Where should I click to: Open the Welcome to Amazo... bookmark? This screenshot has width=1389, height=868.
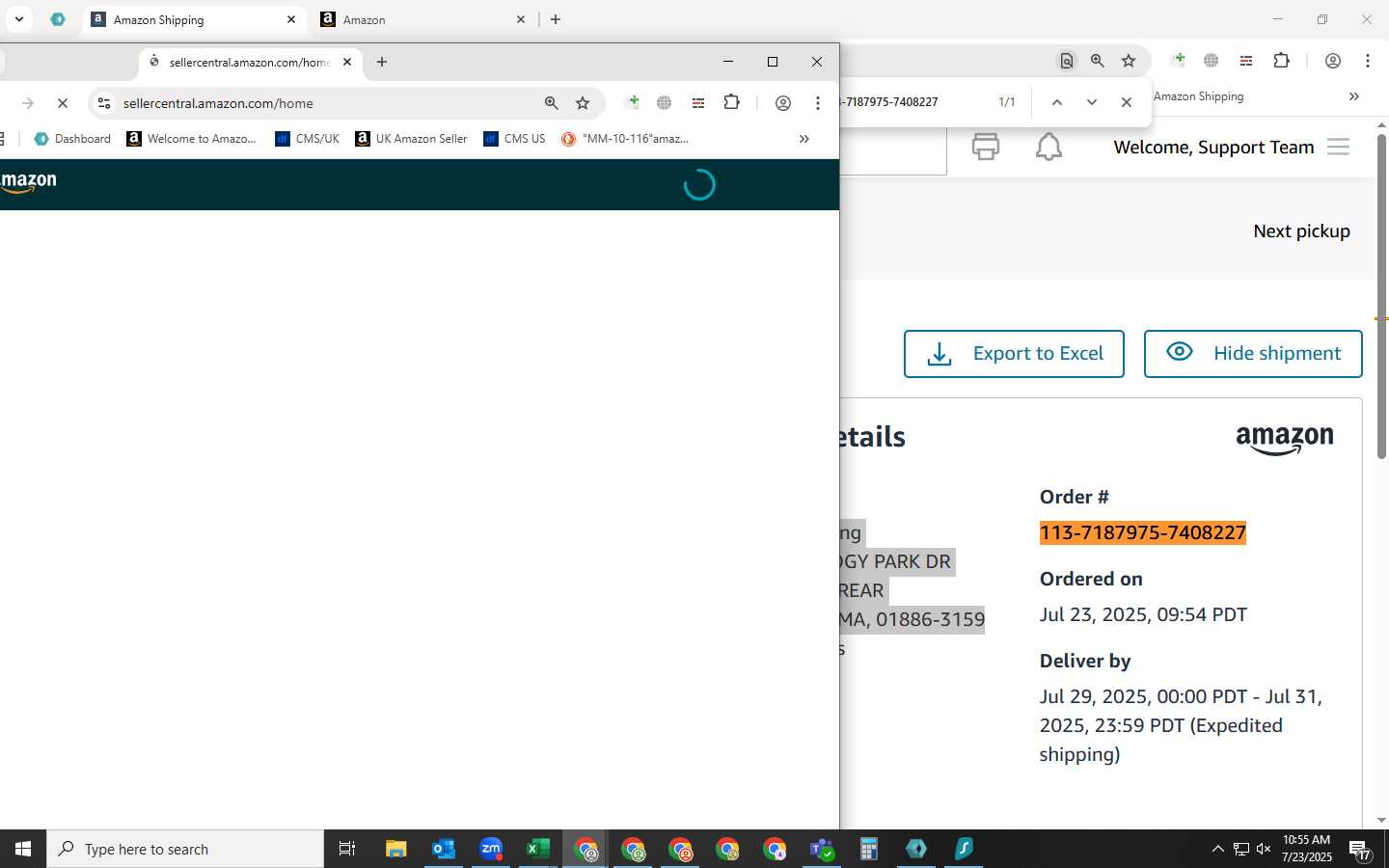[192, 139]
